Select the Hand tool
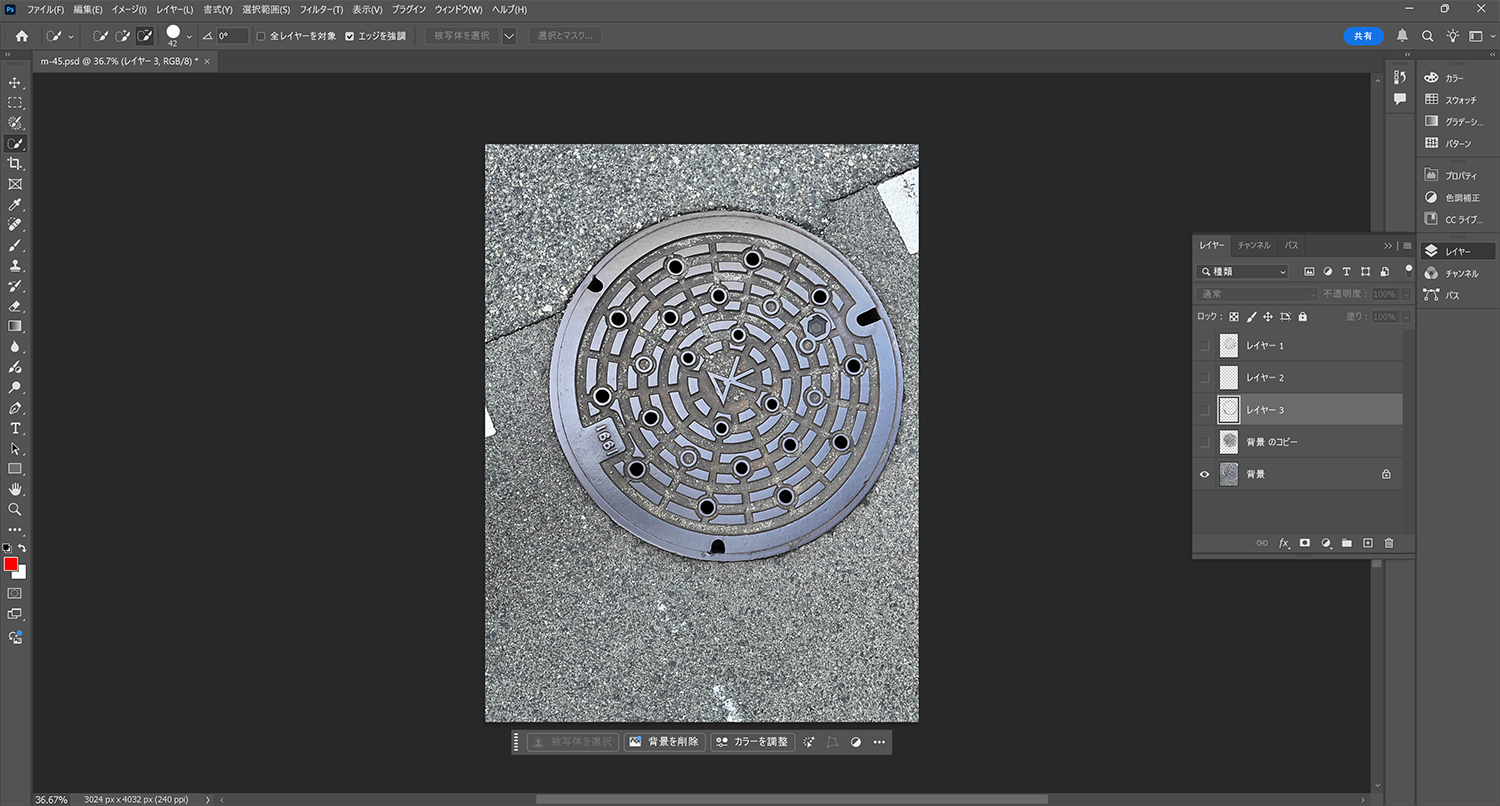This screenshot has width=1500, height=806. (x=15, y=489)
